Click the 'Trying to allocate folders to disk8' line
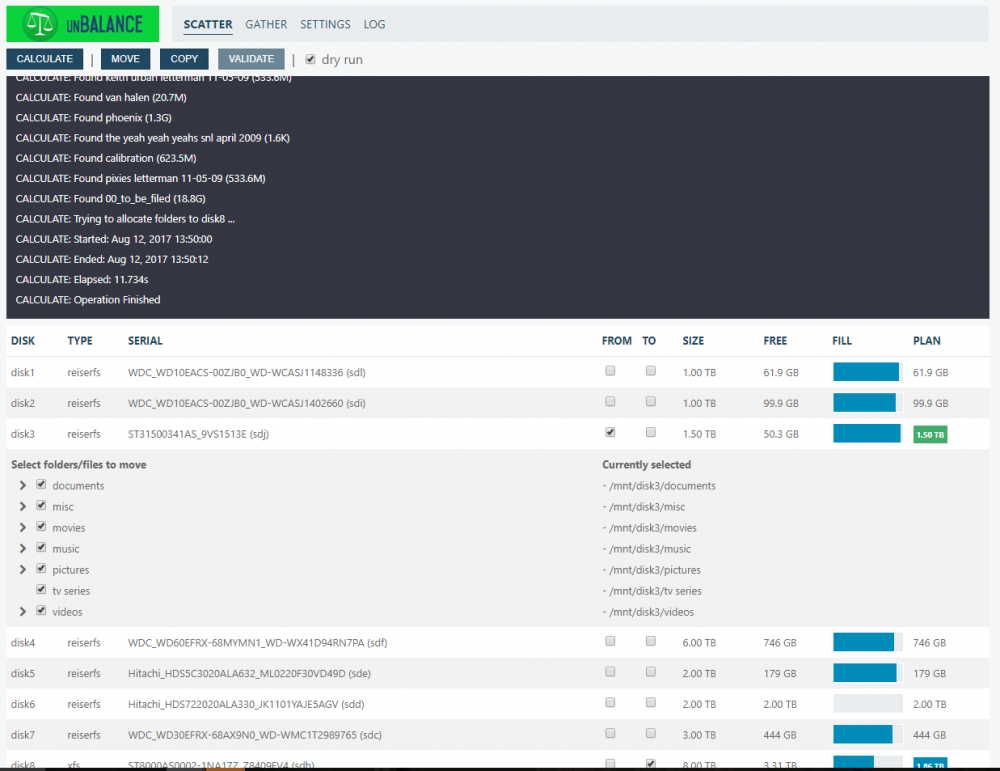The height and width of the screenshot is (771, 1000). pos(125,219)
